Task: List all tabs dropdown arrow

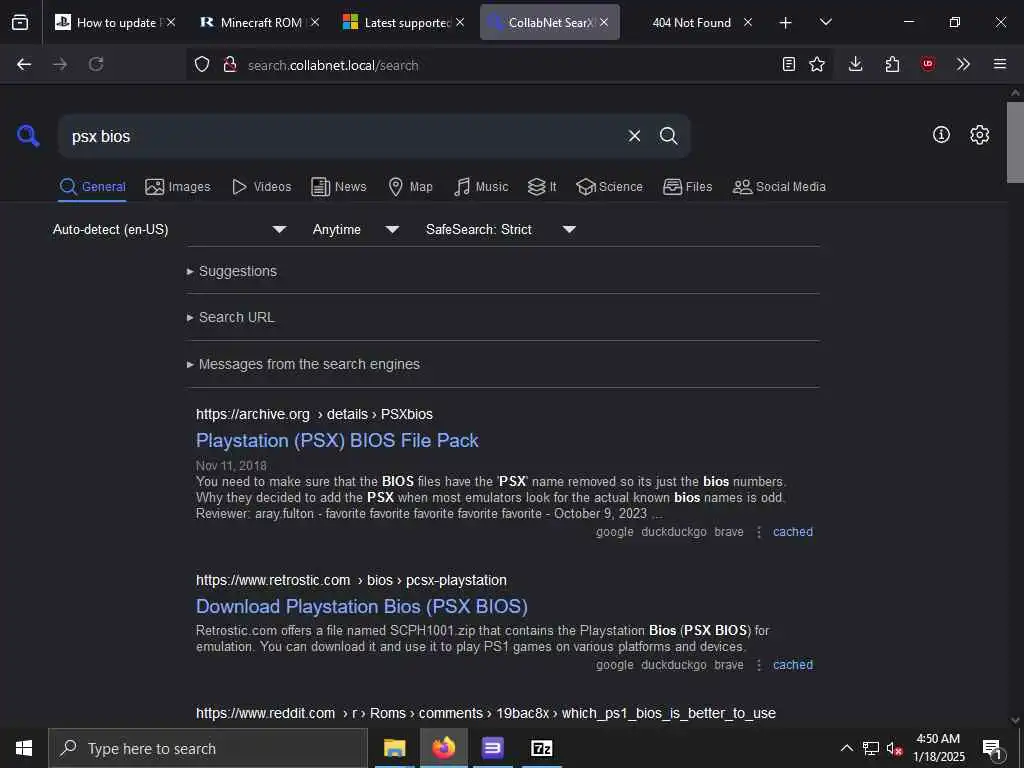Action: [x=826, y=22]
